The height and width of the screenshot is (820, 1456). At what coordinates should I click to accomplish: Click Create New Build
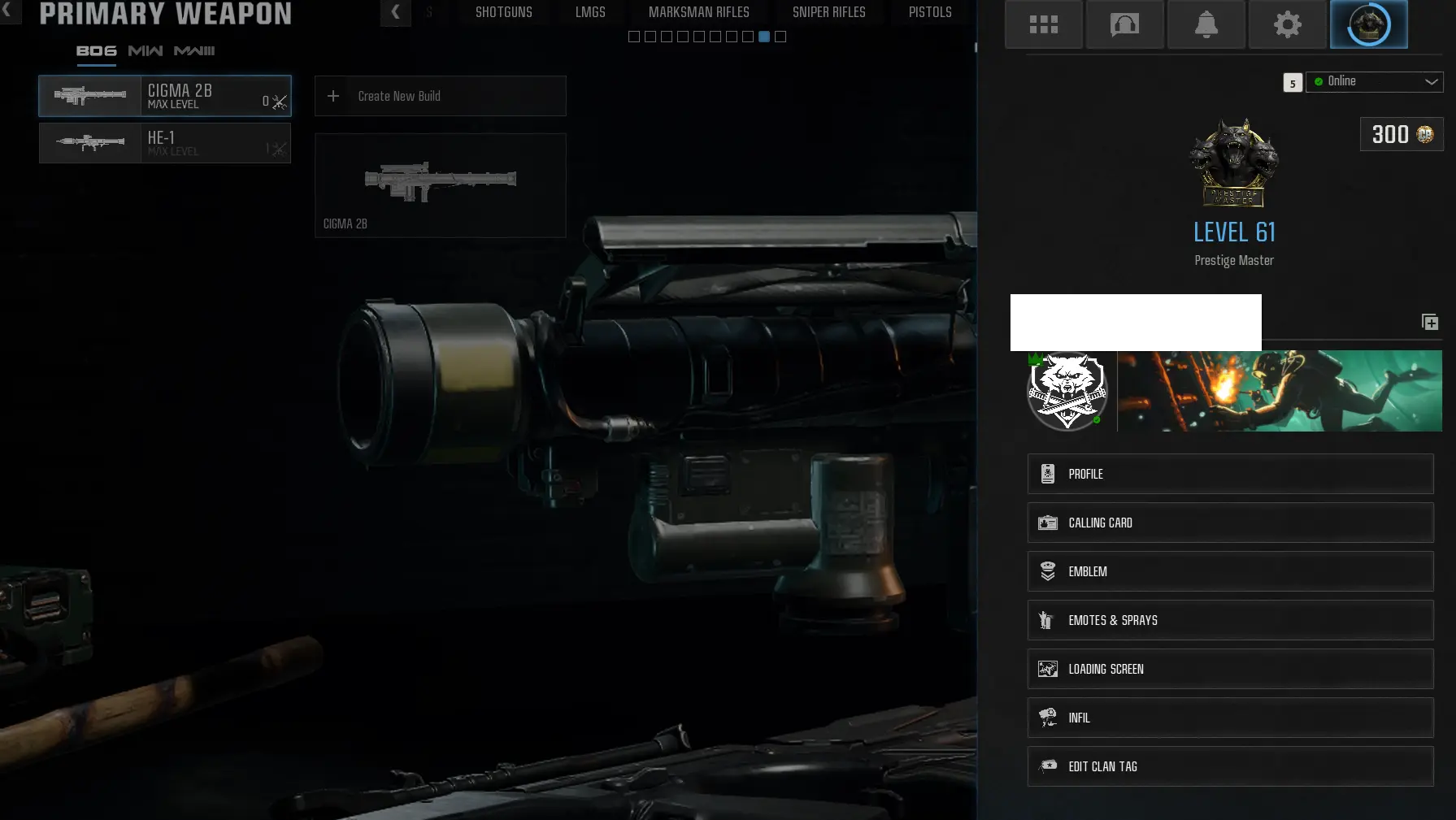click(x=441, y=96)
